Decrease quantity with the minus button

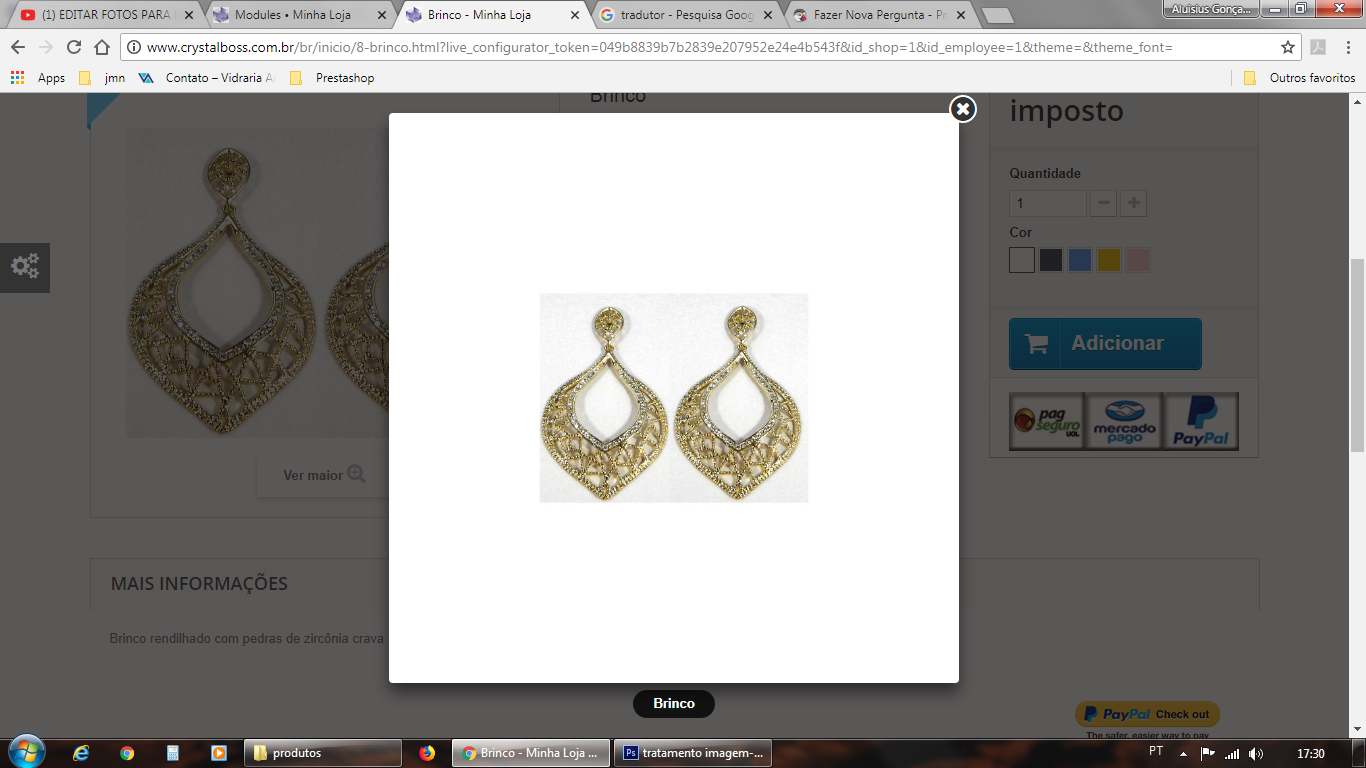[x=1104, y=203]
